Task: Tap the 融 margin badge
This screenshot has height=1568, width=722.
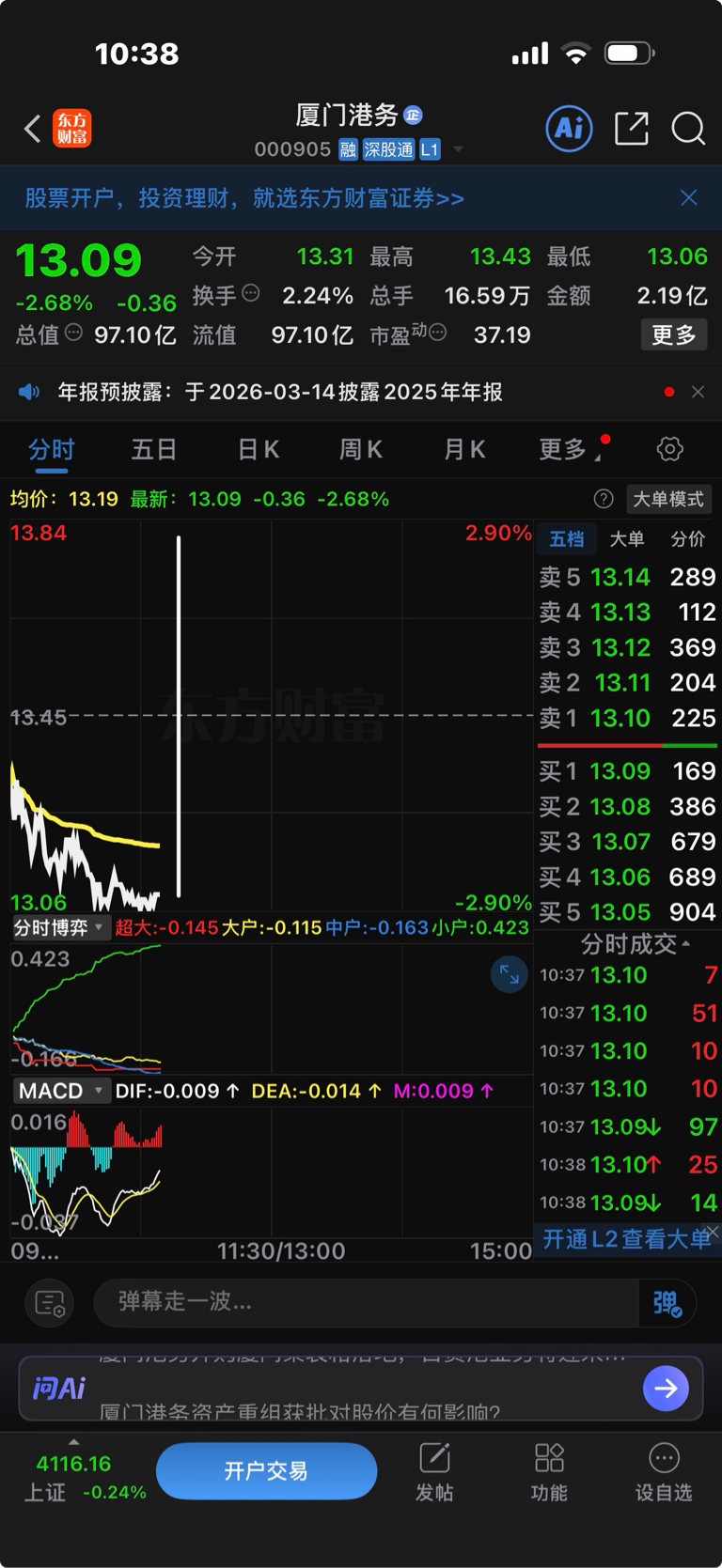Action: pos(348,149)
